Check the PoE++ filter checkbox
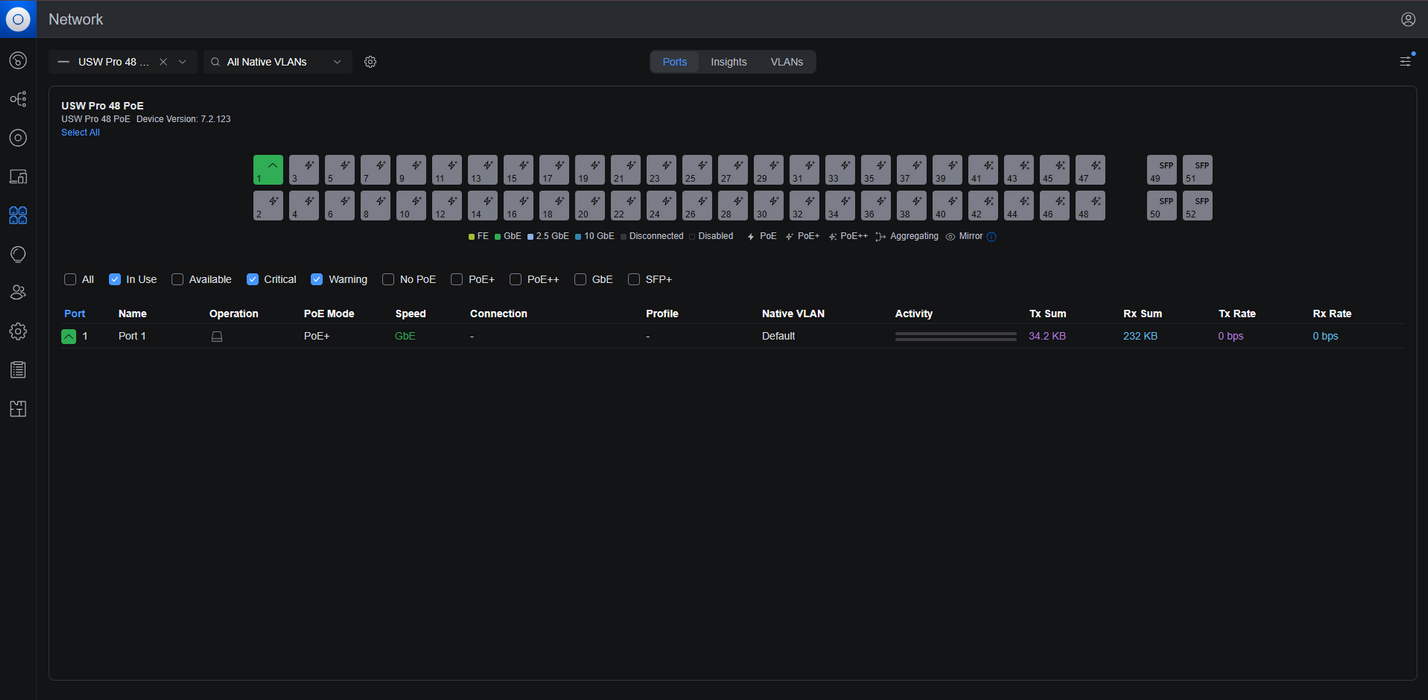 click(x=516, y=280)
